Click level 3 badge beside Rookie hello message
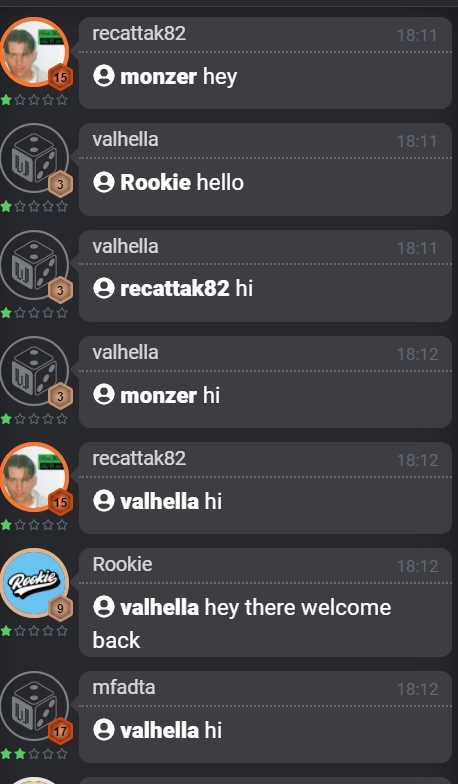 click(x=60, y=184)
